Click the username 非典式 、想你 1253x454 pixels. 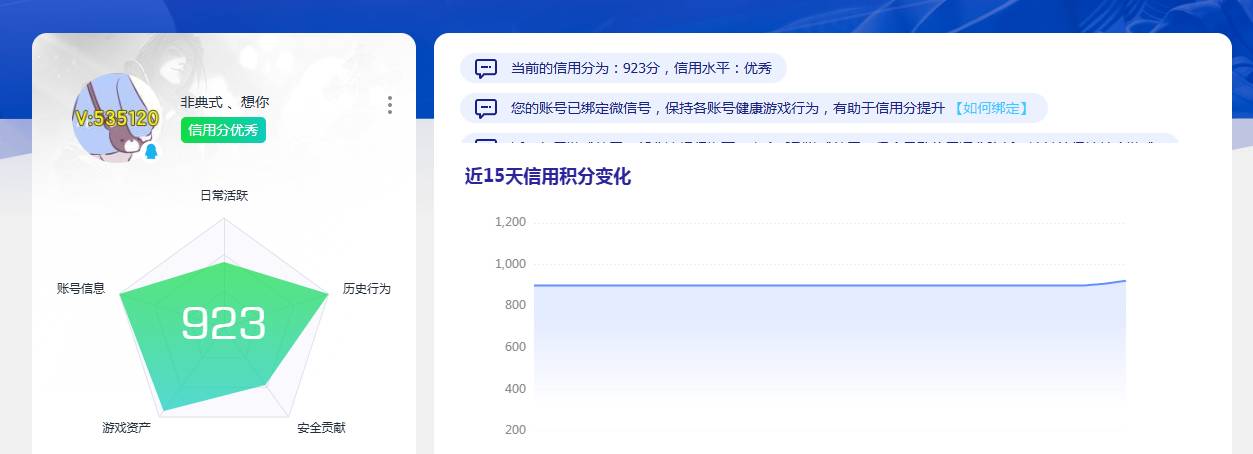(224, 102)
